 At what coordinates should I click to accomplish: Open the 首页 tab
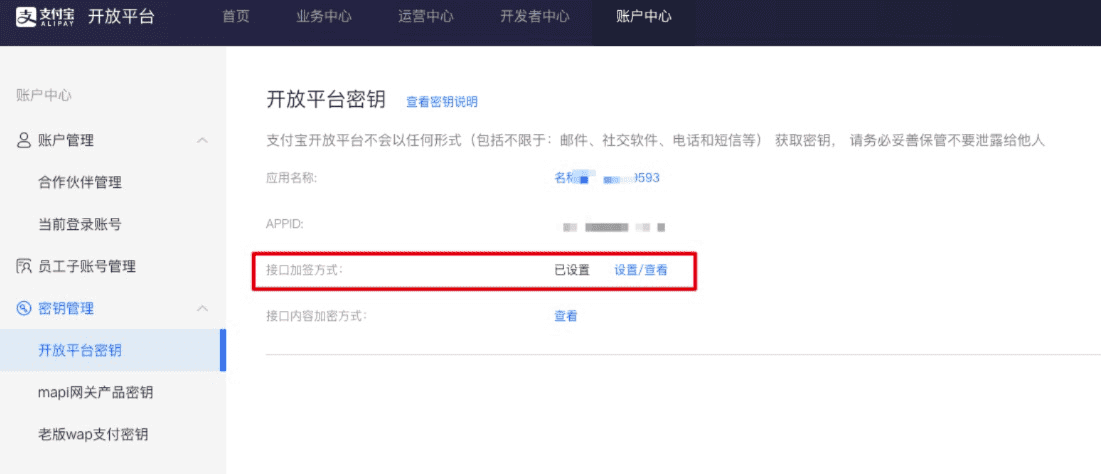tap(236, 16)
